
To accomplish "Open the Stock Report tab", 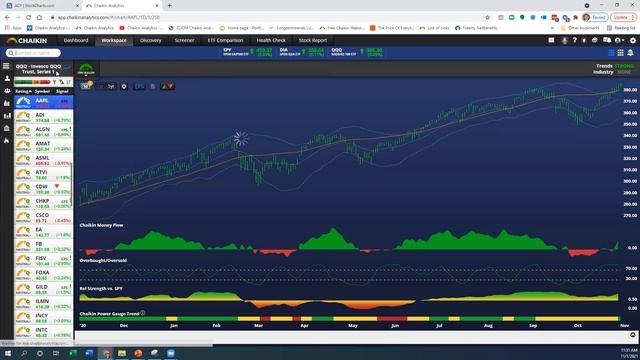I will [x=313, y=40].
